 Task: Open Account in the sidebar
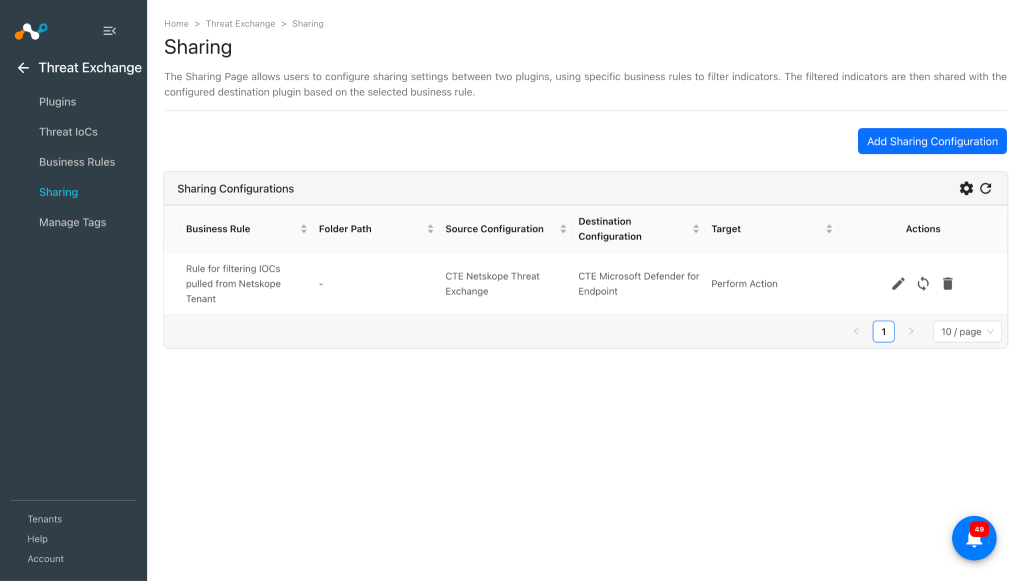click(46, 559)
